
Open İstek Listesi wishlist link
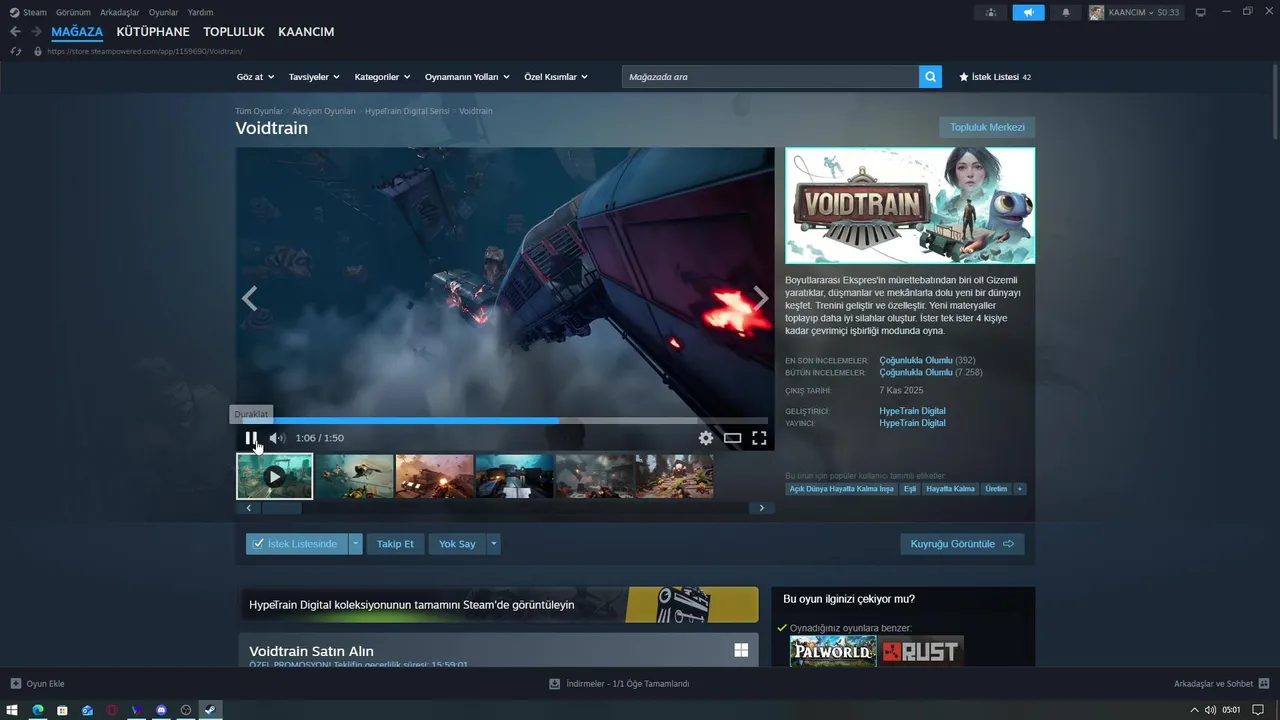[x=995, y=77]
